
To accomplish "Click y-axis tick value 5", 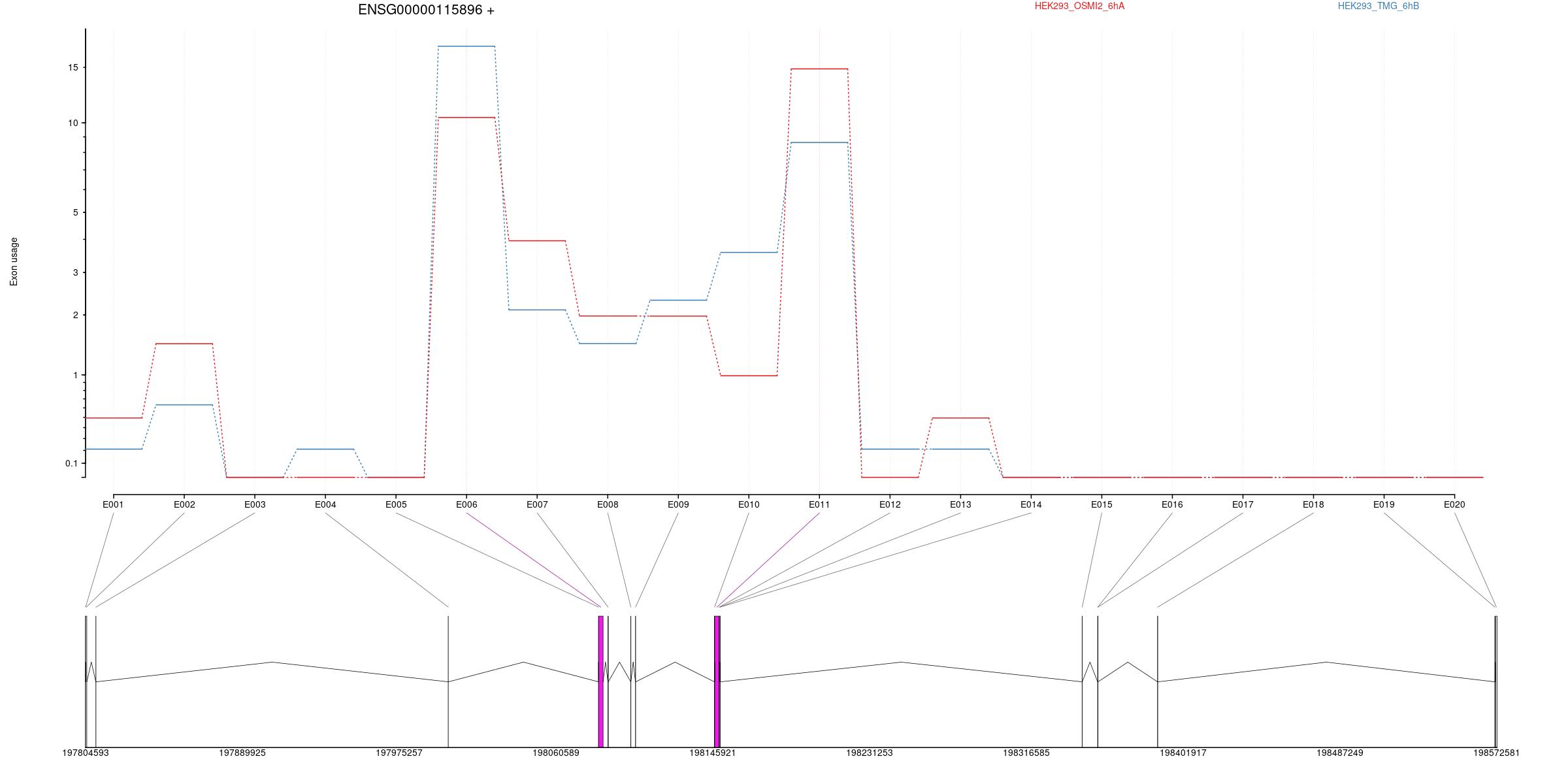I will tap(75, 212).
